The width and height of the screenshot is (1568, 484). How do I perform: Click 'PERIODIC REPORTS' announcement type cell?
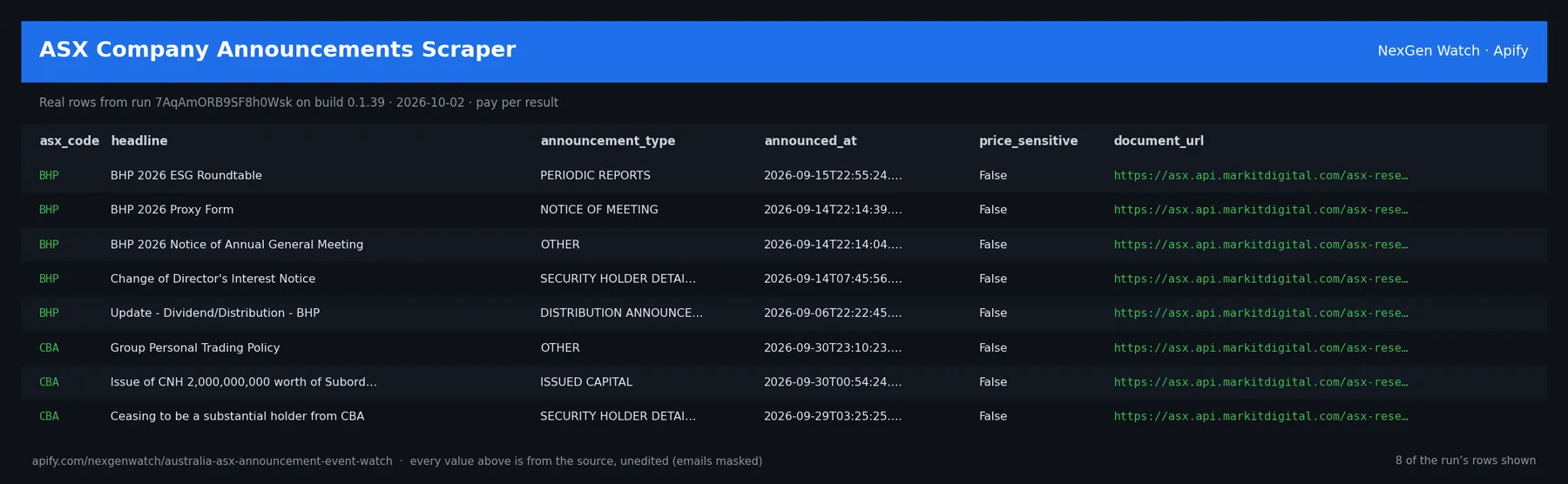(595, 176)
